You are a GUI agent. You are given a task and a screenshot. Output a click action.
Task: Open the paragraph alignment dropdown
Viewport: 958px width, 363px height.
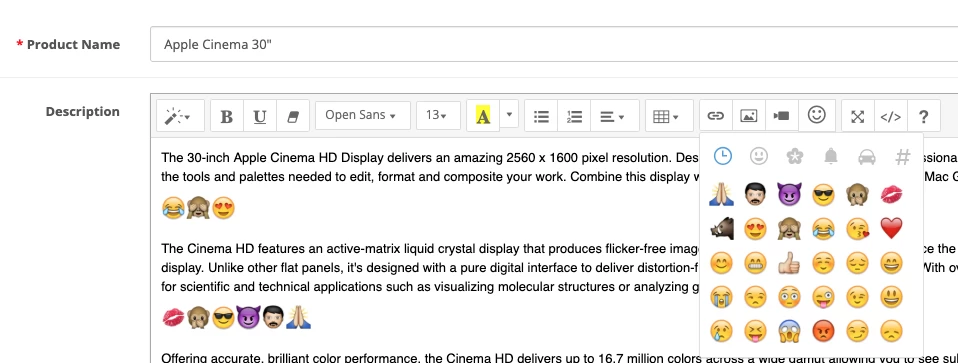click(x=615, y=116)
